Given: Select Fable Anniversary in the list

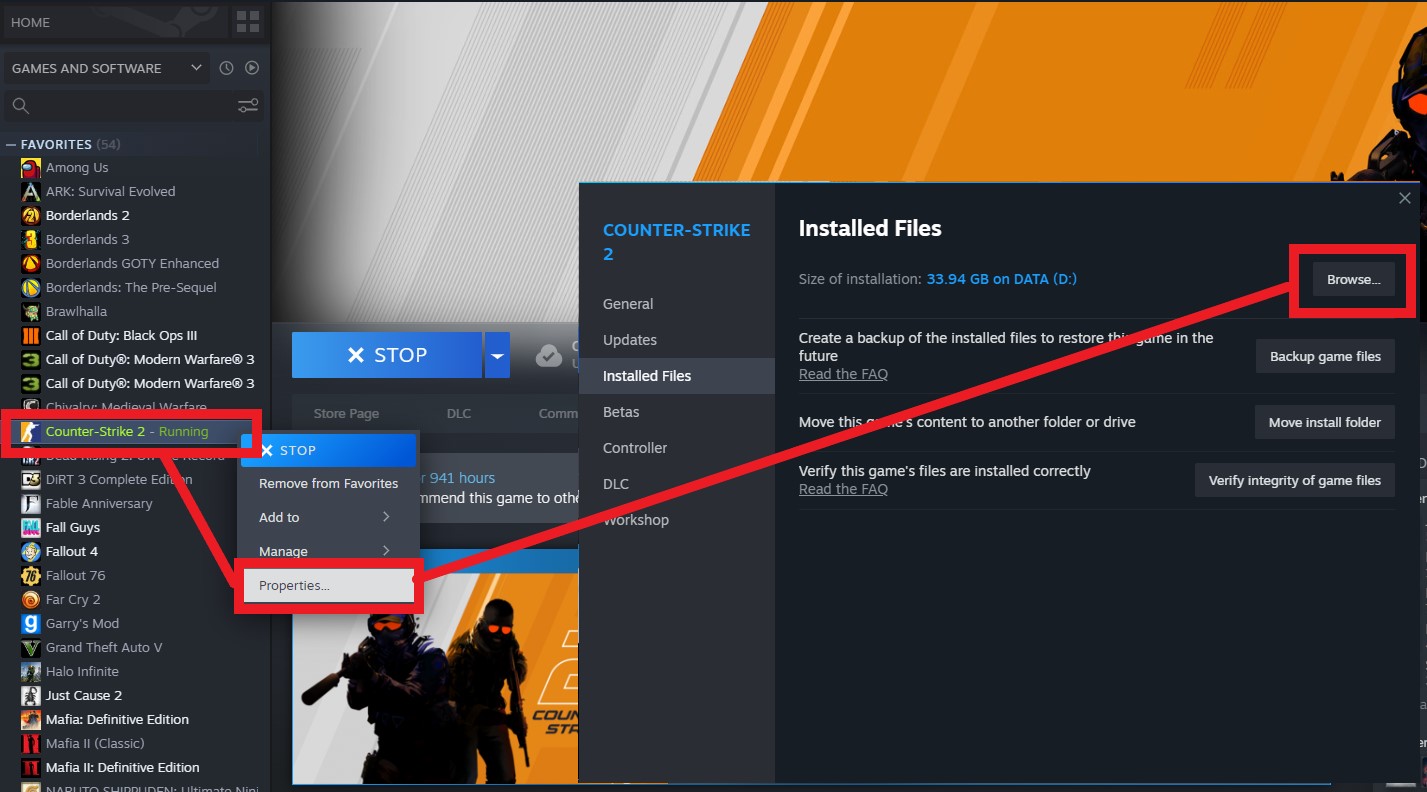Looking at the screenshot, I should click(99, 504).
